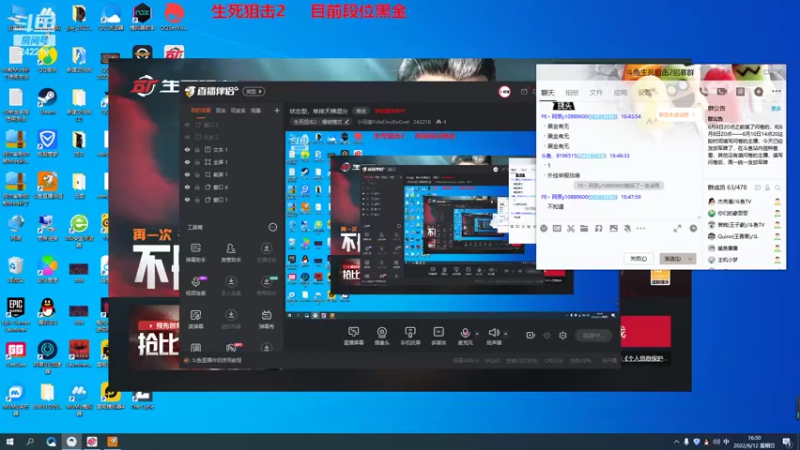Viewport: 800px width, 450px height.
Task: Add 摄像头 camera source
Action: (x=382, y=336)
